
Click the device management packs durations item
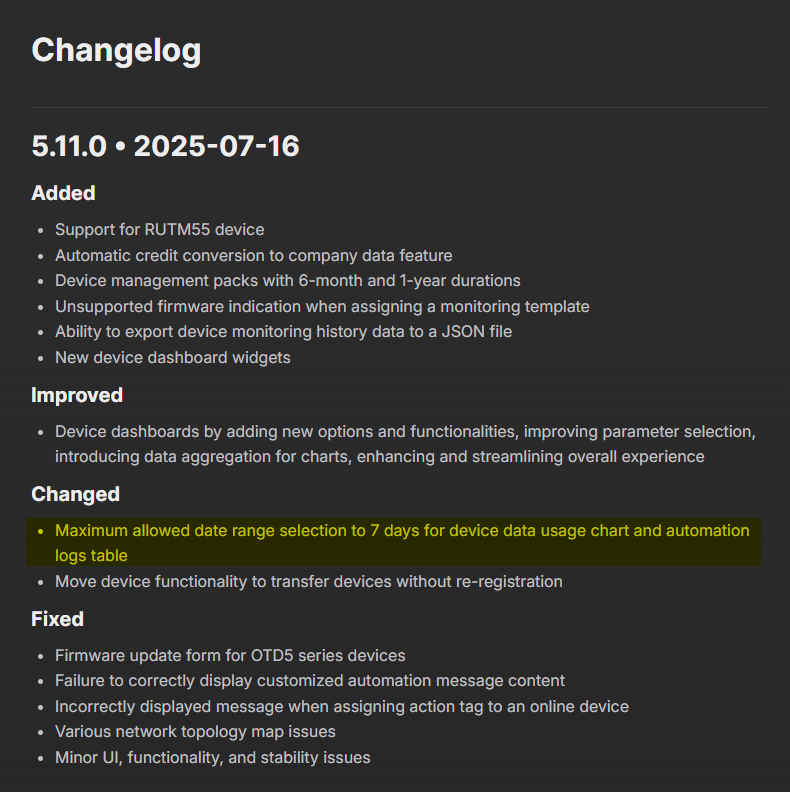click(287, 281)
